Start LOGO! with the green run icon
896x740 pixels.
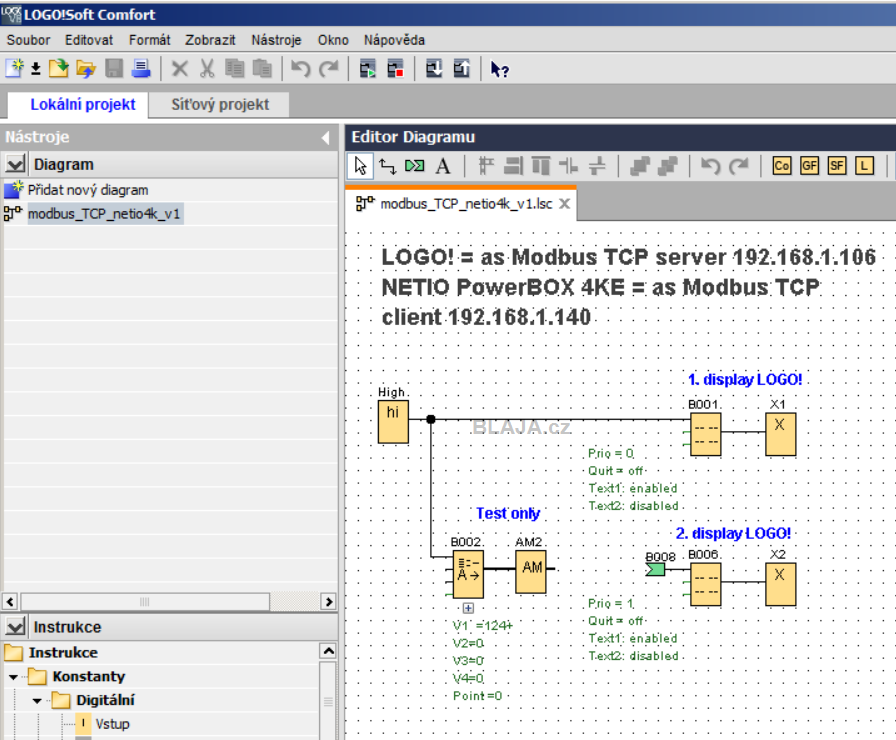tap(367, 69)
